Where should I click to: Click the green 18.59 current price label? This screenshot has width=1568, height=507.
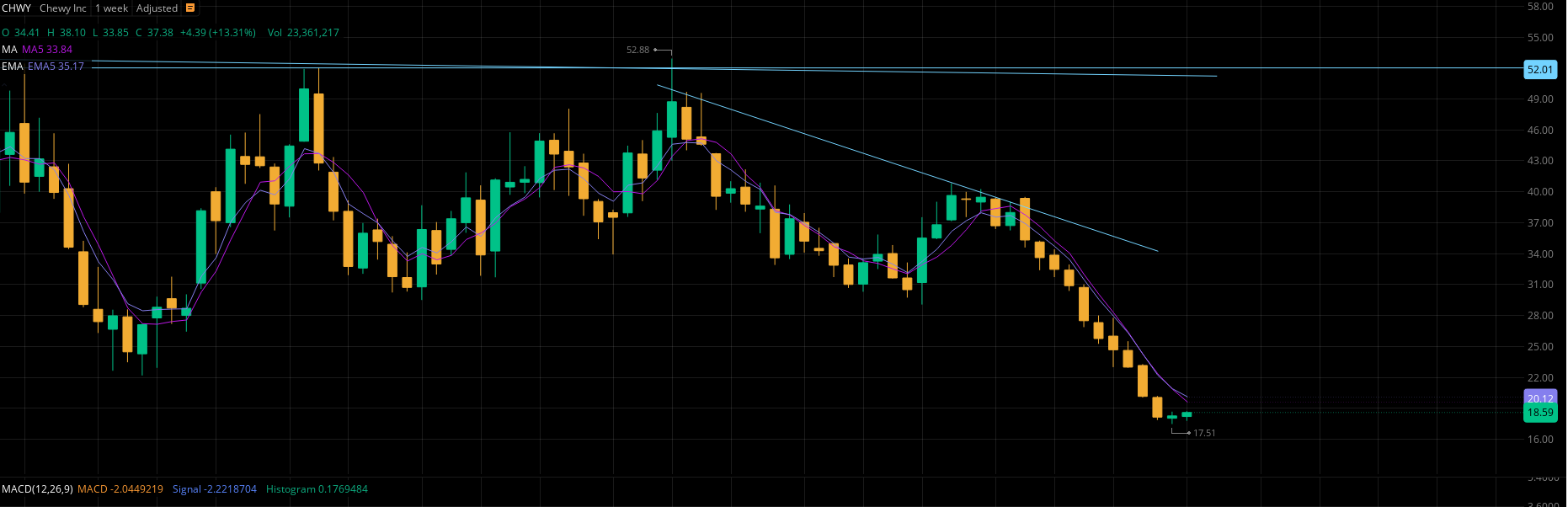point(1539,413)
